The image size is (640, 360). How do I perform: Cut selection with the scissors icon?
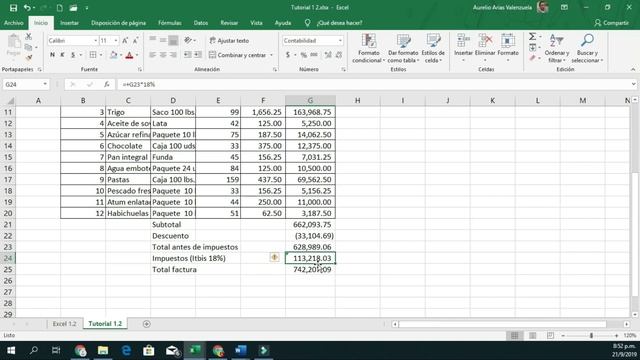pos(29,37)
